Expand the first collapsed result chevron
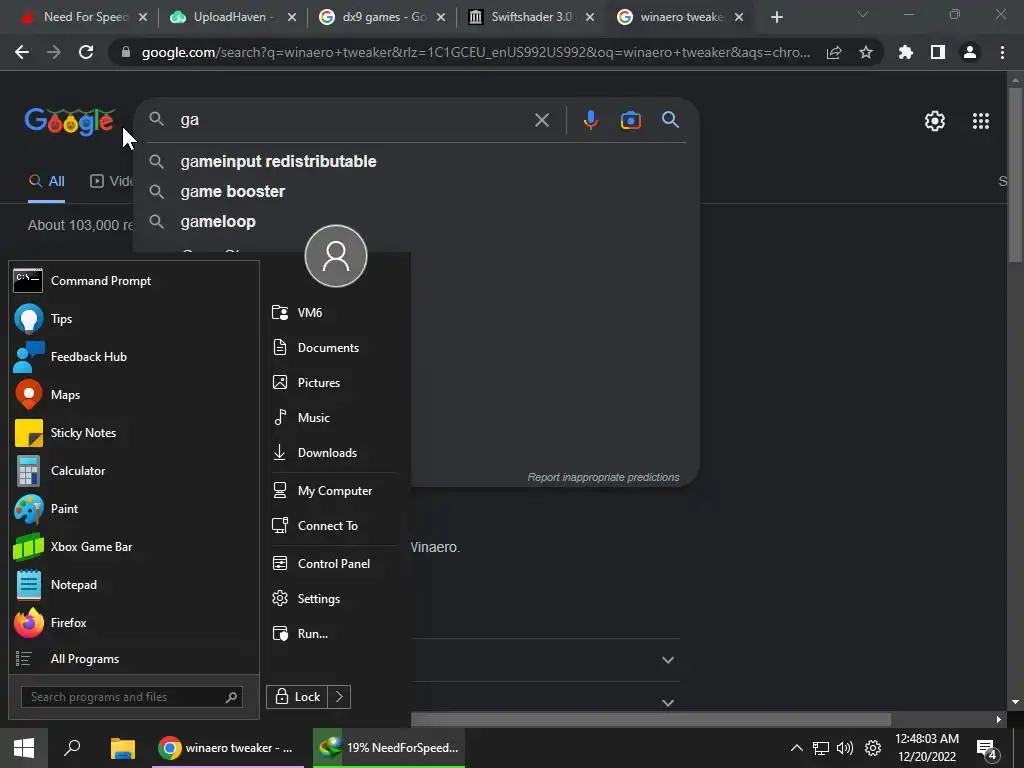This screenshot has height=768, width=1024. click(667, 660)
